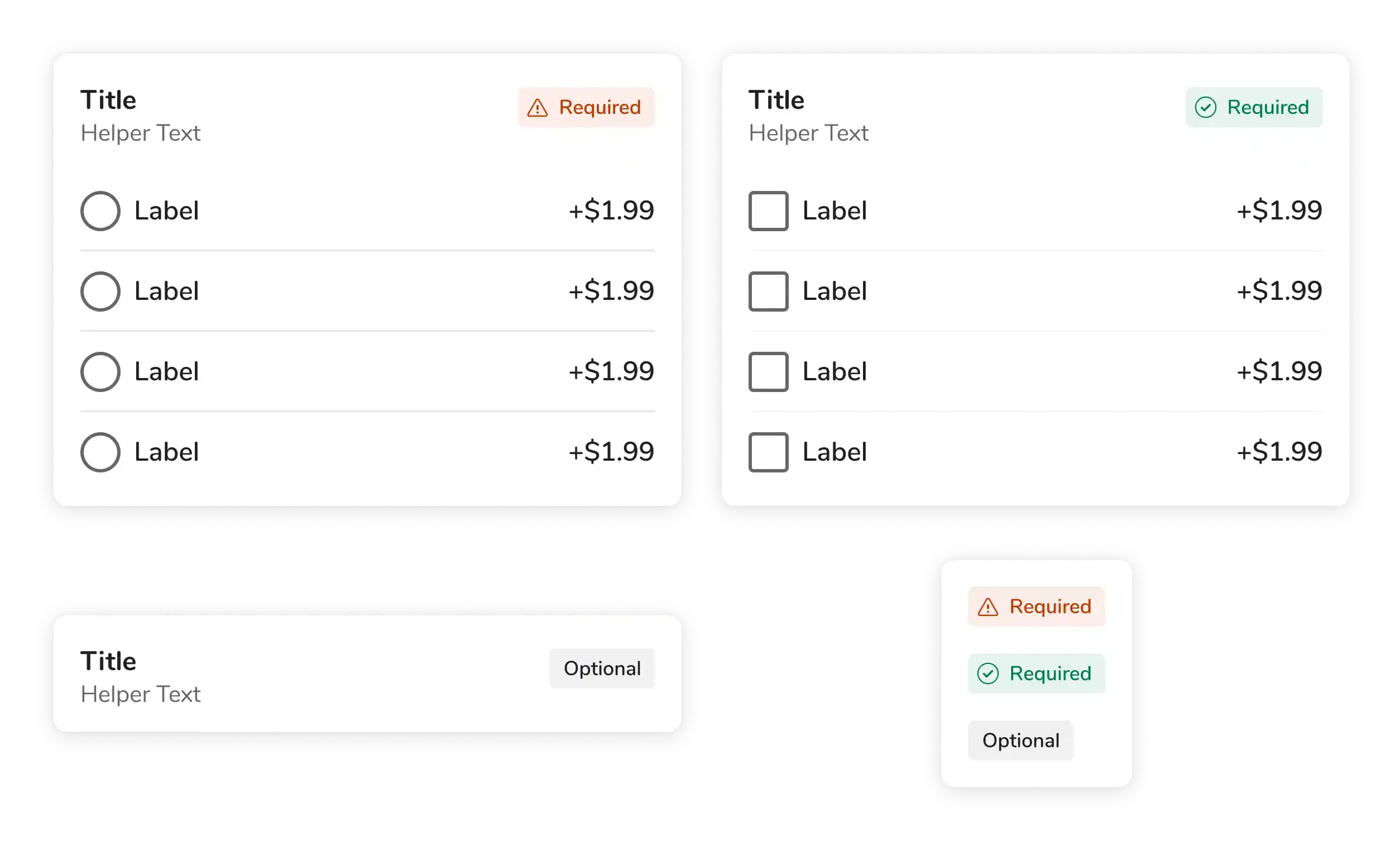Enable the third Label checkbox
This screenshot has height=841, width=1400.
coord(768,372)
